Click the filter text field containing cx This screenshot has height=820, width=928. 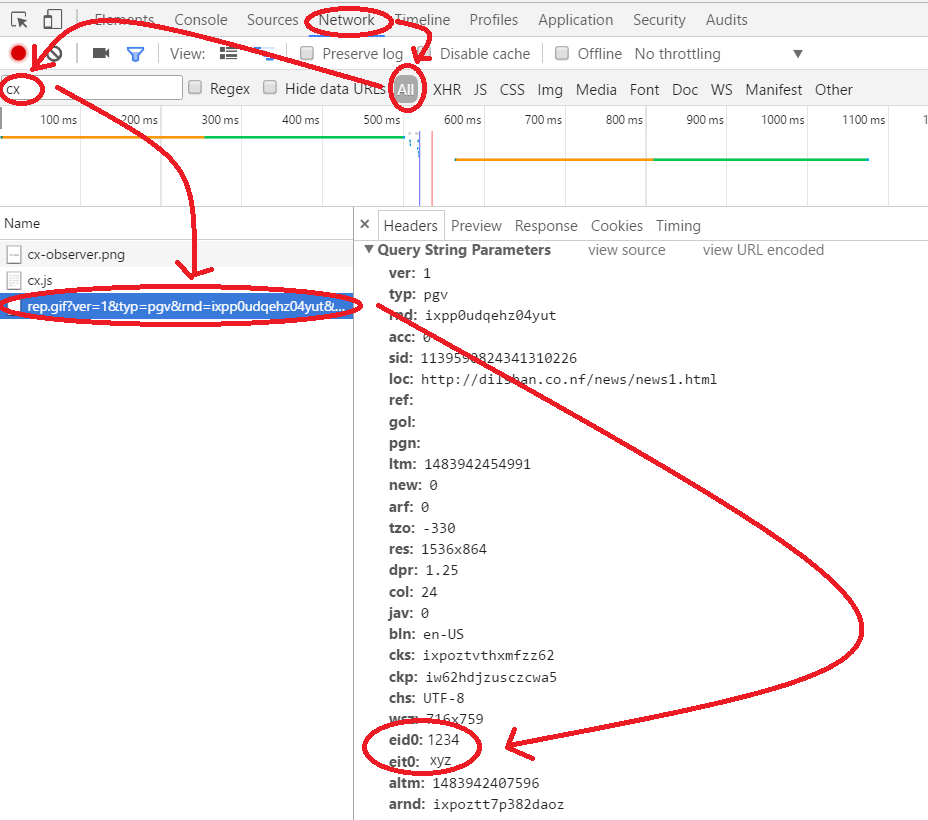pyautogui.click(x=92, y=88)
